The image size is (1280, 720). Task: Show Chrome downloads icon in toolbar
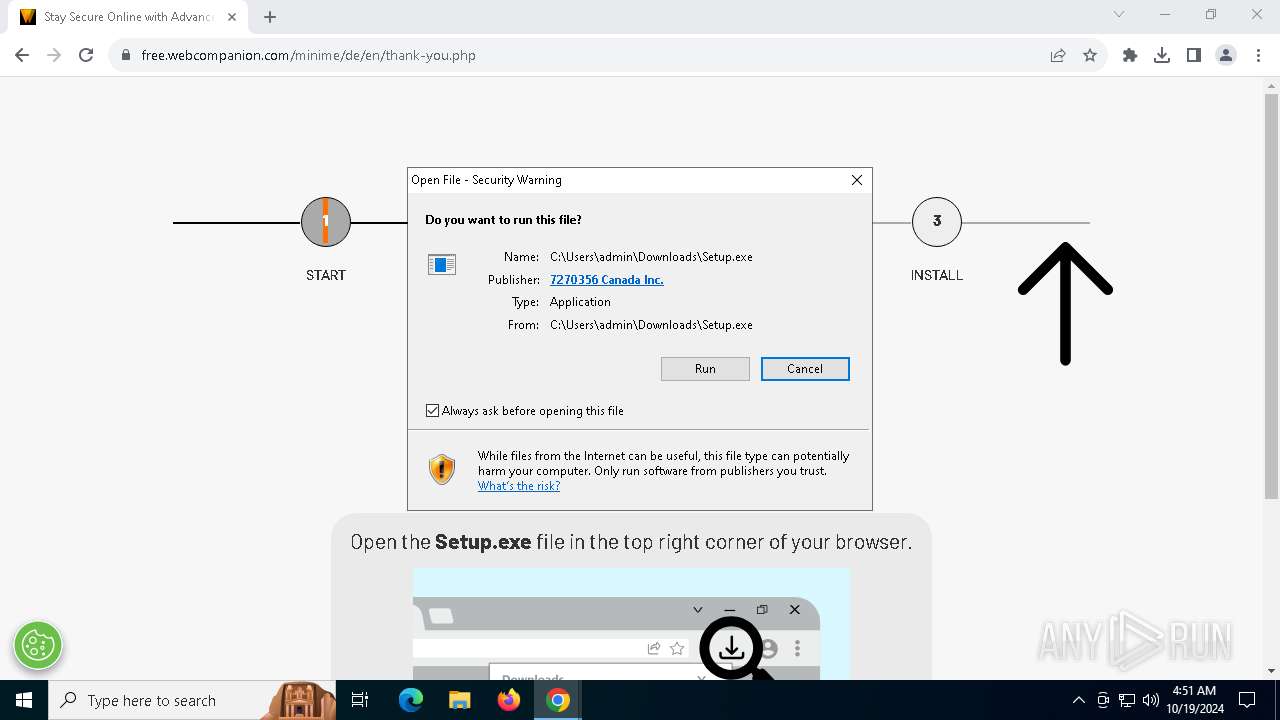pyautogui.click(x=1162, y=55)
